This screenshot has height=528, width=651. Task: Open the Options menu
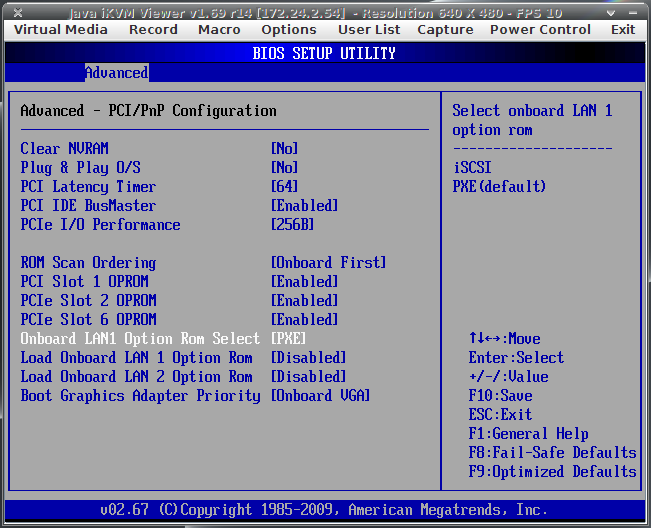point(289,29)
